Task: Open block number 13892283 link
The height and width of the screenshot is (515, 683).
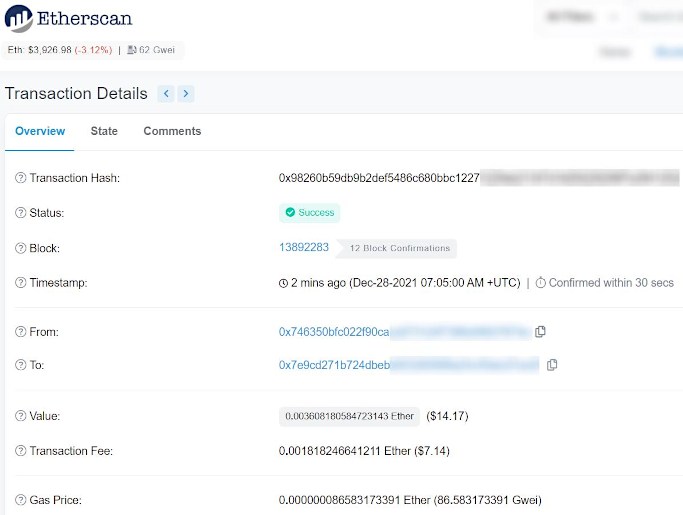Action: (x=303, y=247)
